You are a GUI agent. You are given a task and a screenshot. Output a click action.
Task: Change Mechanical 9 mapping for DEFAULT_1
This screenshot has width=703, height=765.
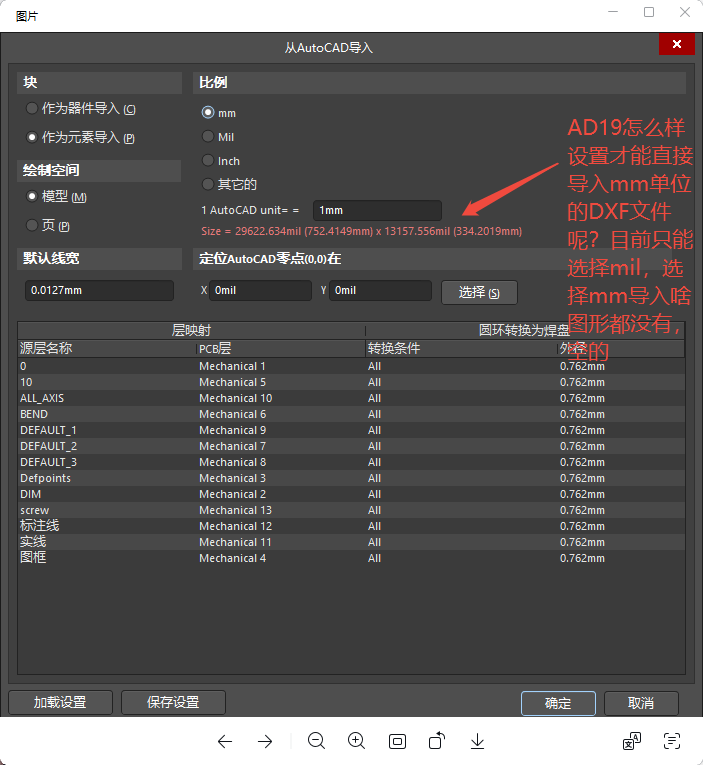[281, 430]
